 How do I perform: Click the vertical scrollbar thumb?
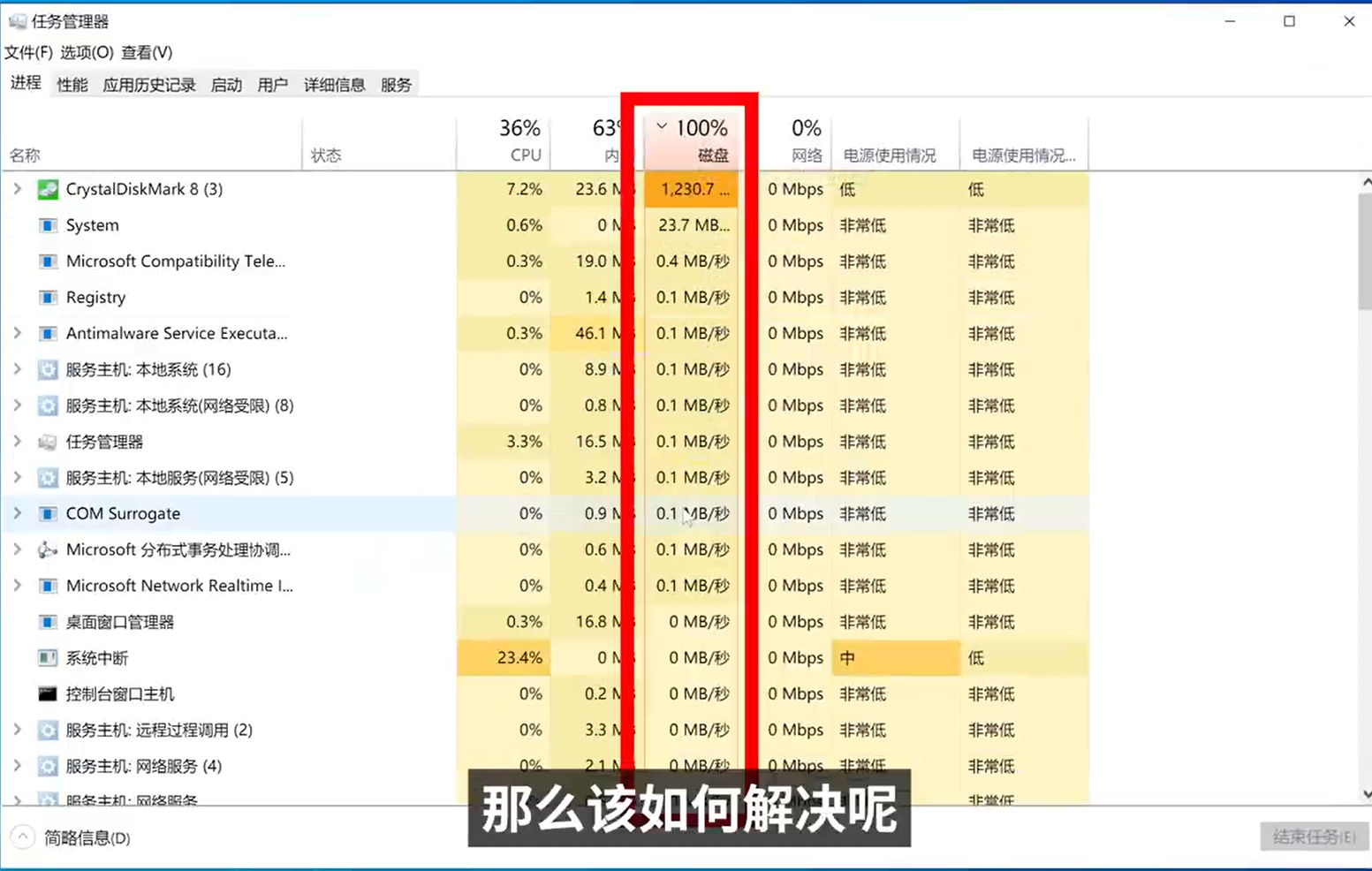click(x=1365, y=250)
